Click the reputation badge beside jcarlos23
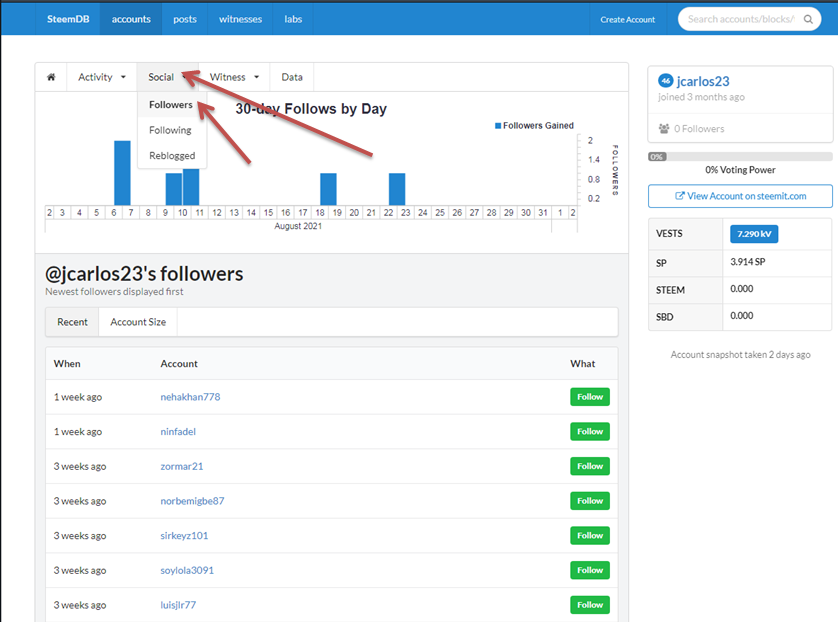 coord(665,81)
